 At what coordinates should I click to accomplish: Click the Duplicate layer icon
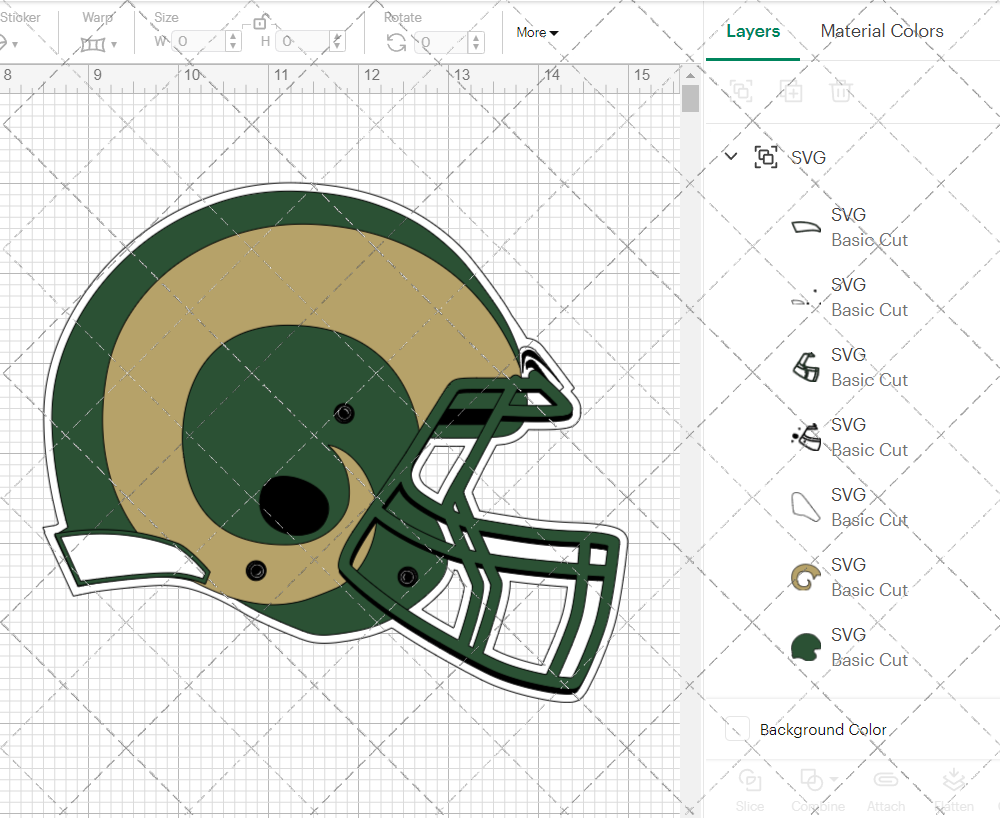tap(791, 91)
